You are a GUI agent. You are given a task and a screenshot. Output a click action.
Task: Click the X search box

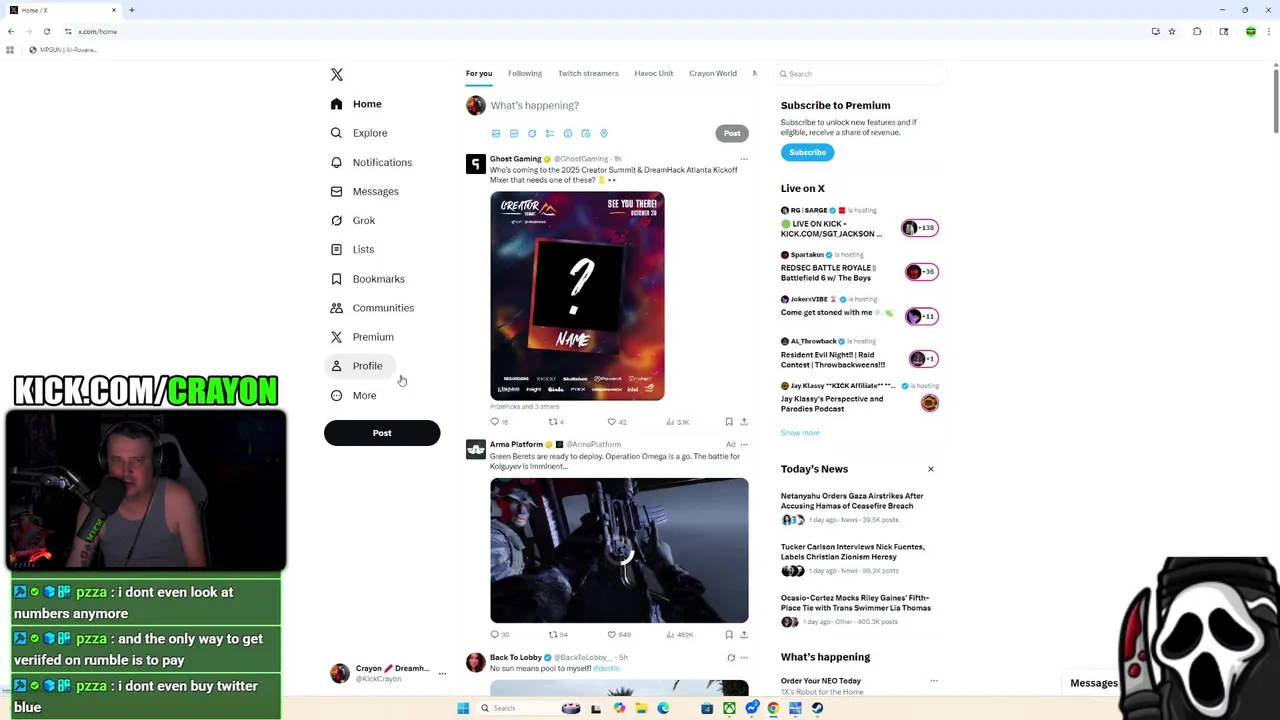pyautogui.click(x=860, y=74)
